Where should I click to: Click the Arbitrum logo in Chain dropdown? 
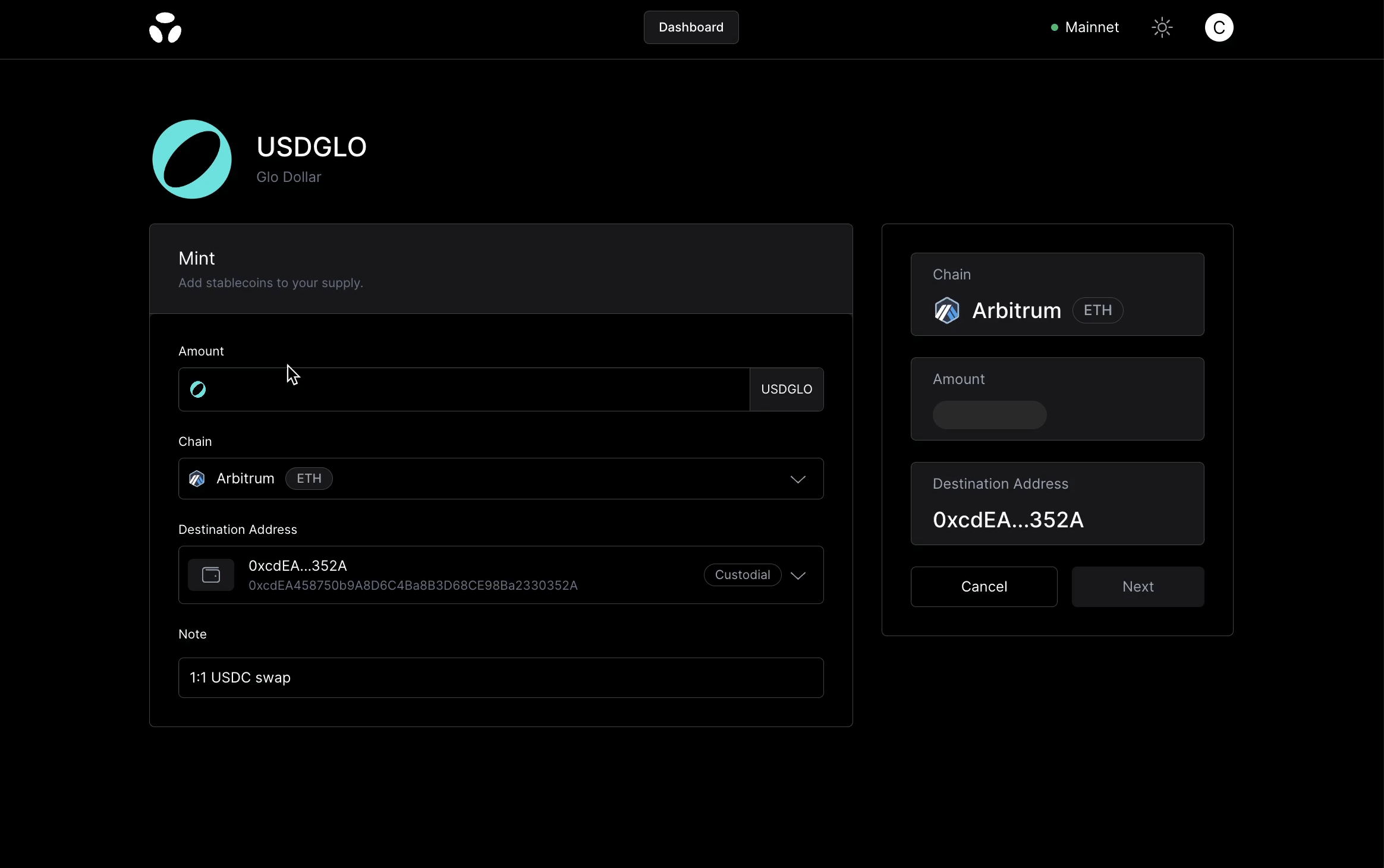197,479
